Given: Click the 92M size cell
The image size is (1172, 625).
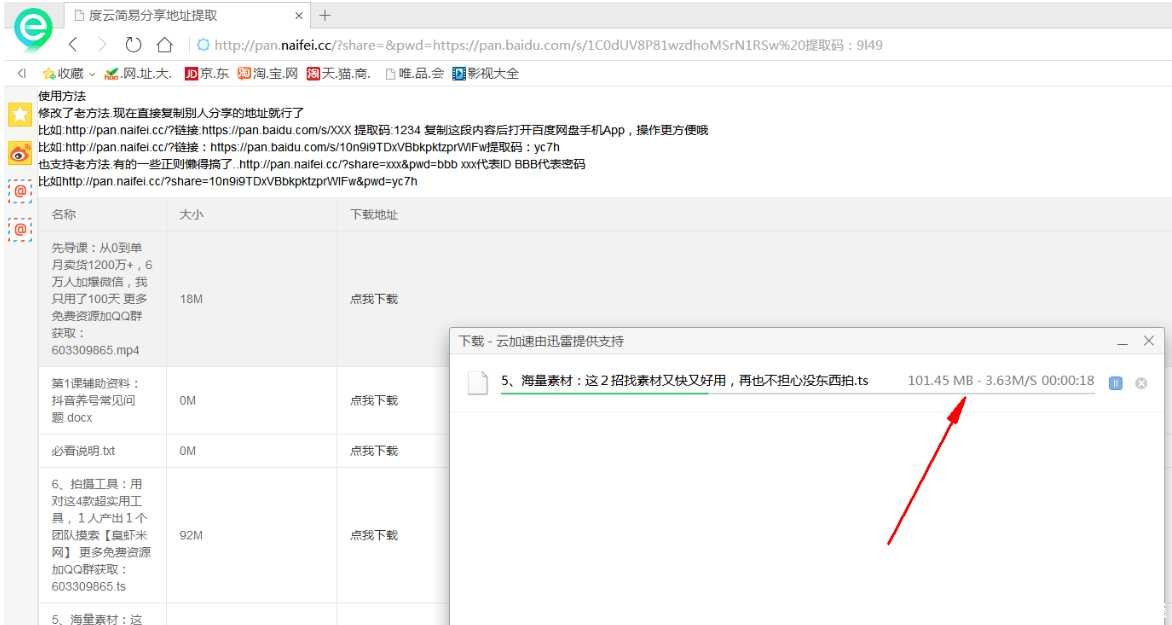Looking at the screenshot, I should [x=191, y=535].
